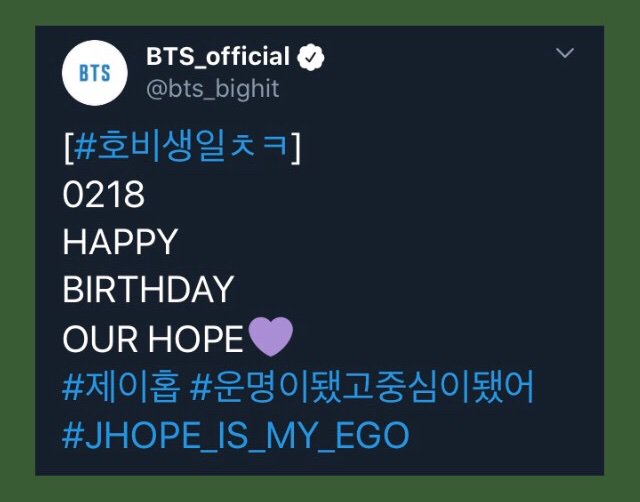The height and width of the screenshot is (502, 640).
Task: Click the opening square bracket
Action: (x=69, y=147)
